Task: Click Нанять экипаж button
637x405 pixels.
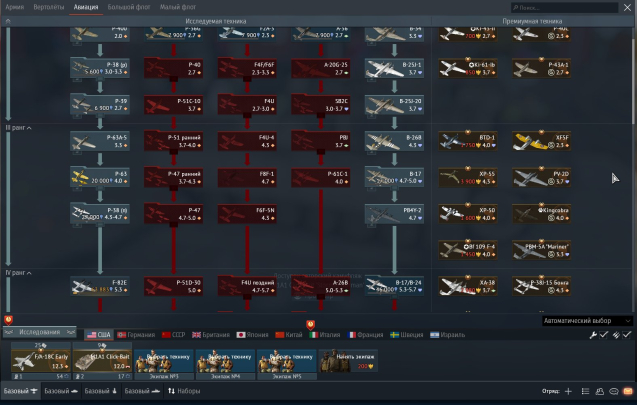Action: (x=347, y=359)
